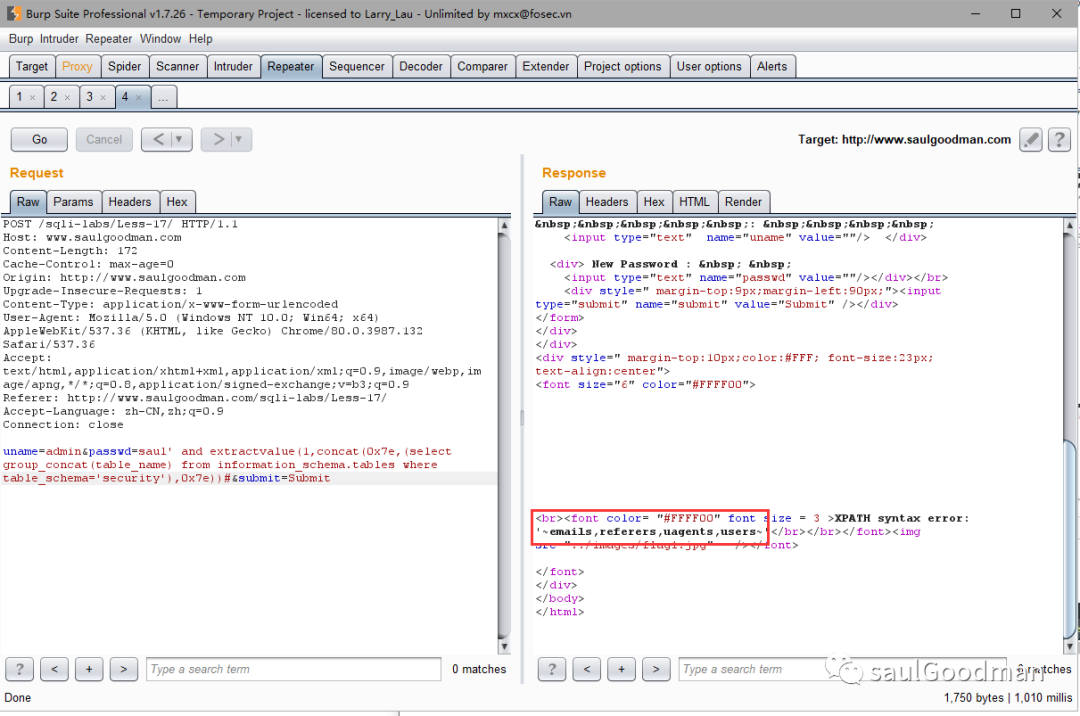This screenshot has height=716, width=1080.
Task: Close Repeater tab 1
Action: (x=32, y=98)
